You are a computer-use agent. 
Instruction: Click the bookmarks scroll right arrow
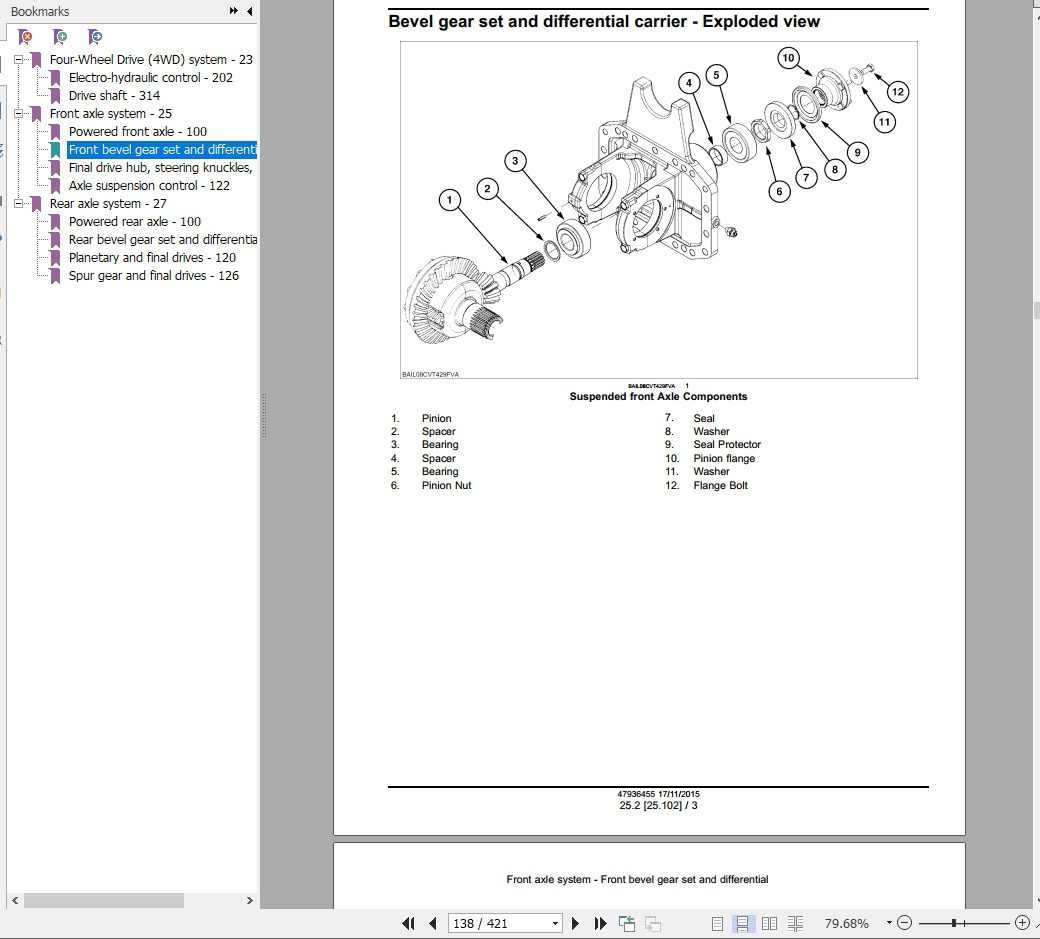(x=249, y=901)
